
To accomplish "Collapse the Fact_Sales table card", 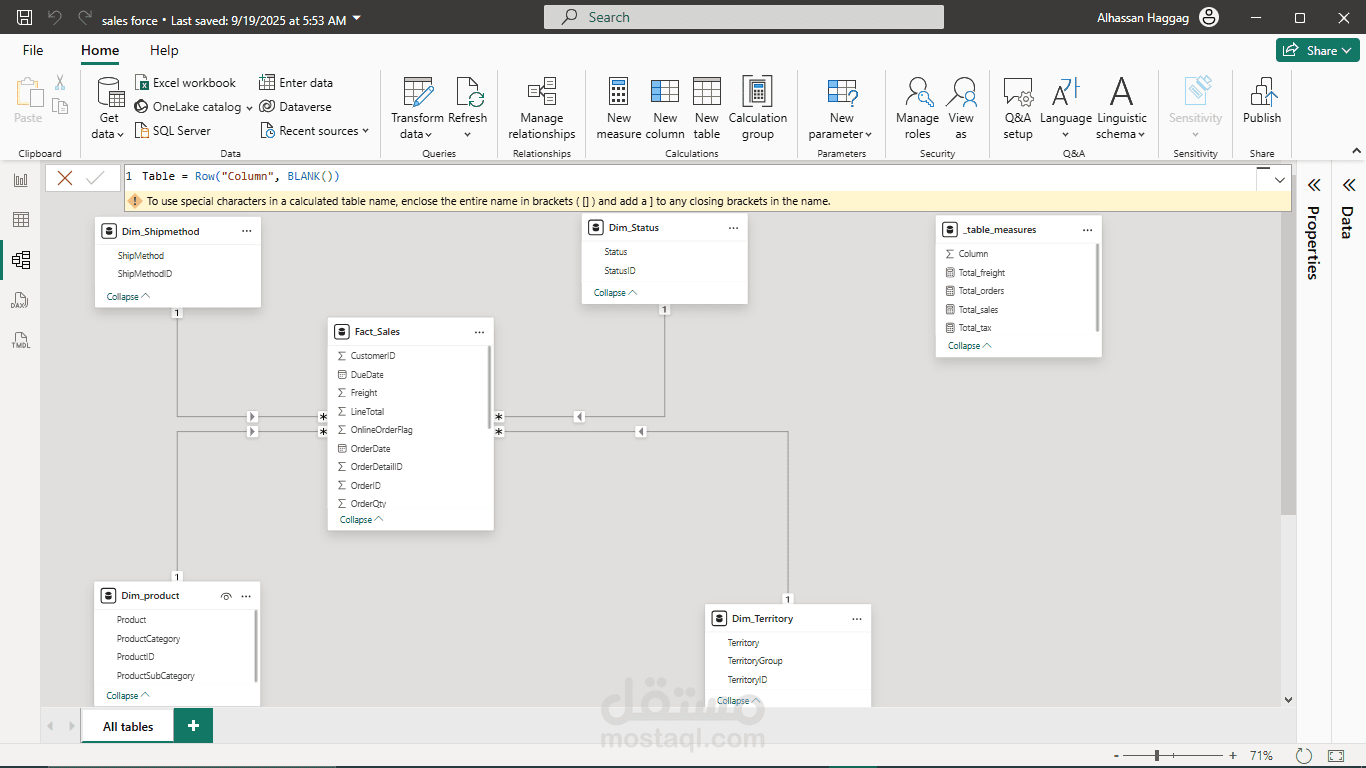I will [x=361, y=520].
